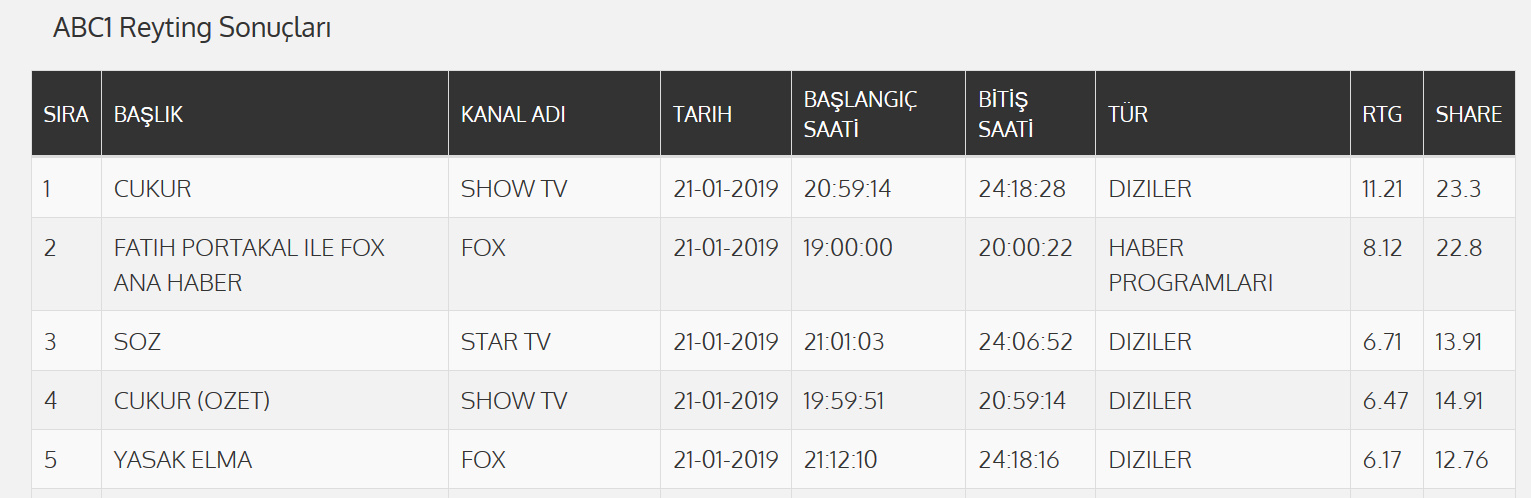Click the YASAK ELMA program title
The width and height of the screenshot is (1531, 498).
(x=183, y=460)
